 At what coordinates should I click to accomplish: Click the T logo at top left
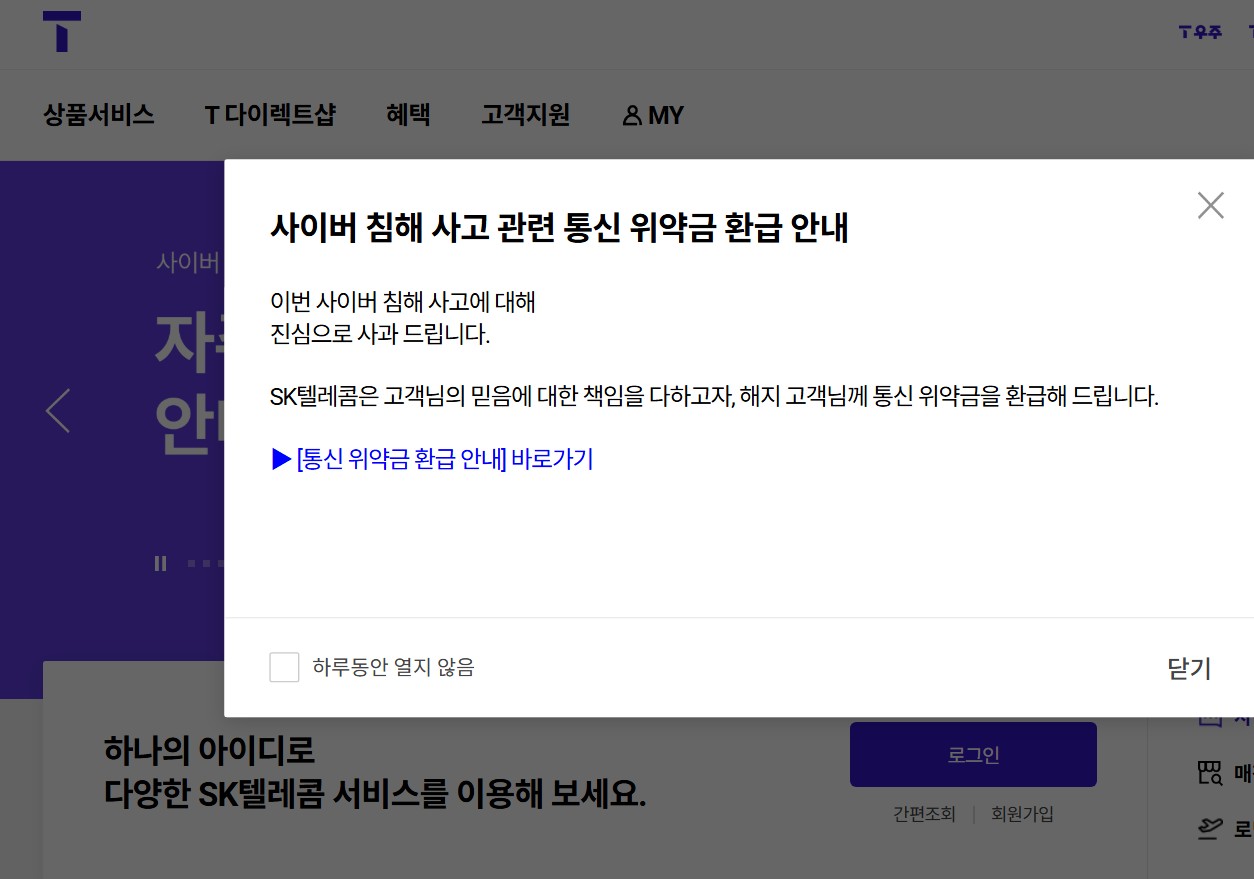62,32
